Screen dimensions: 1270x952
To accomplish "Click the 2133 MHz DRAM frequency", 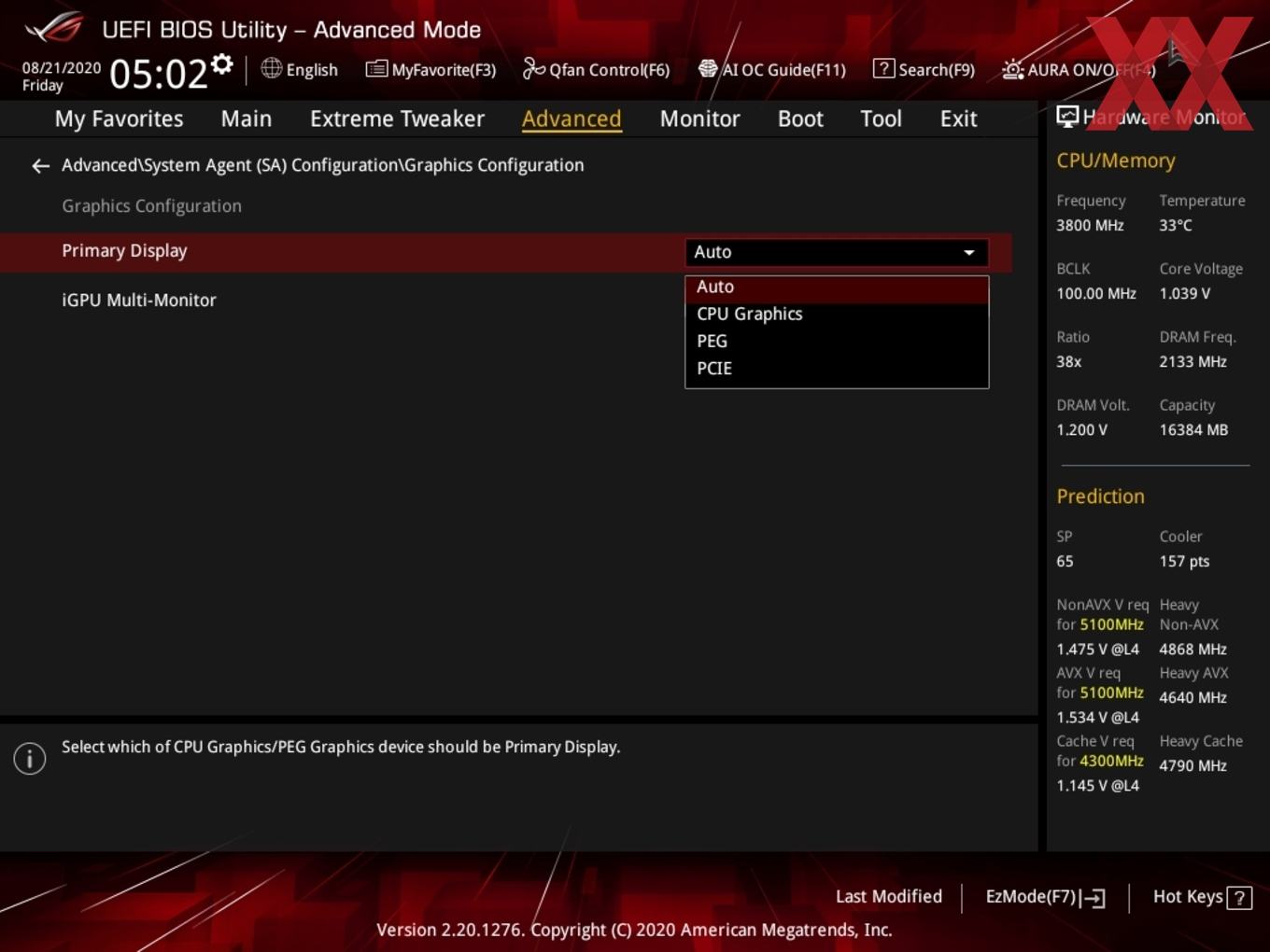I will tap(1192, 362).
